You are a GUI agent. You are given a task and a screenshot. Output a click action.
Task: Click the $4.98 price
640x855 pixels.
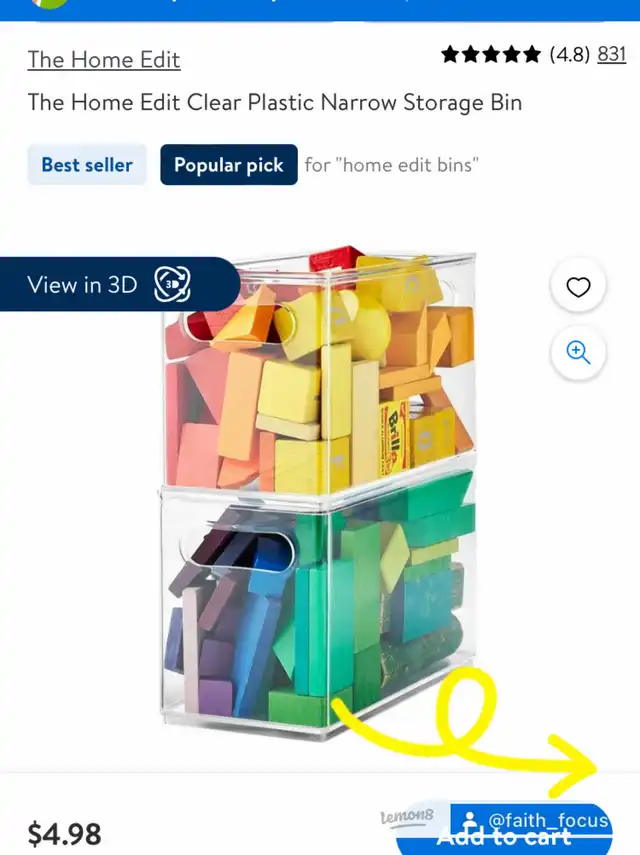64,834
